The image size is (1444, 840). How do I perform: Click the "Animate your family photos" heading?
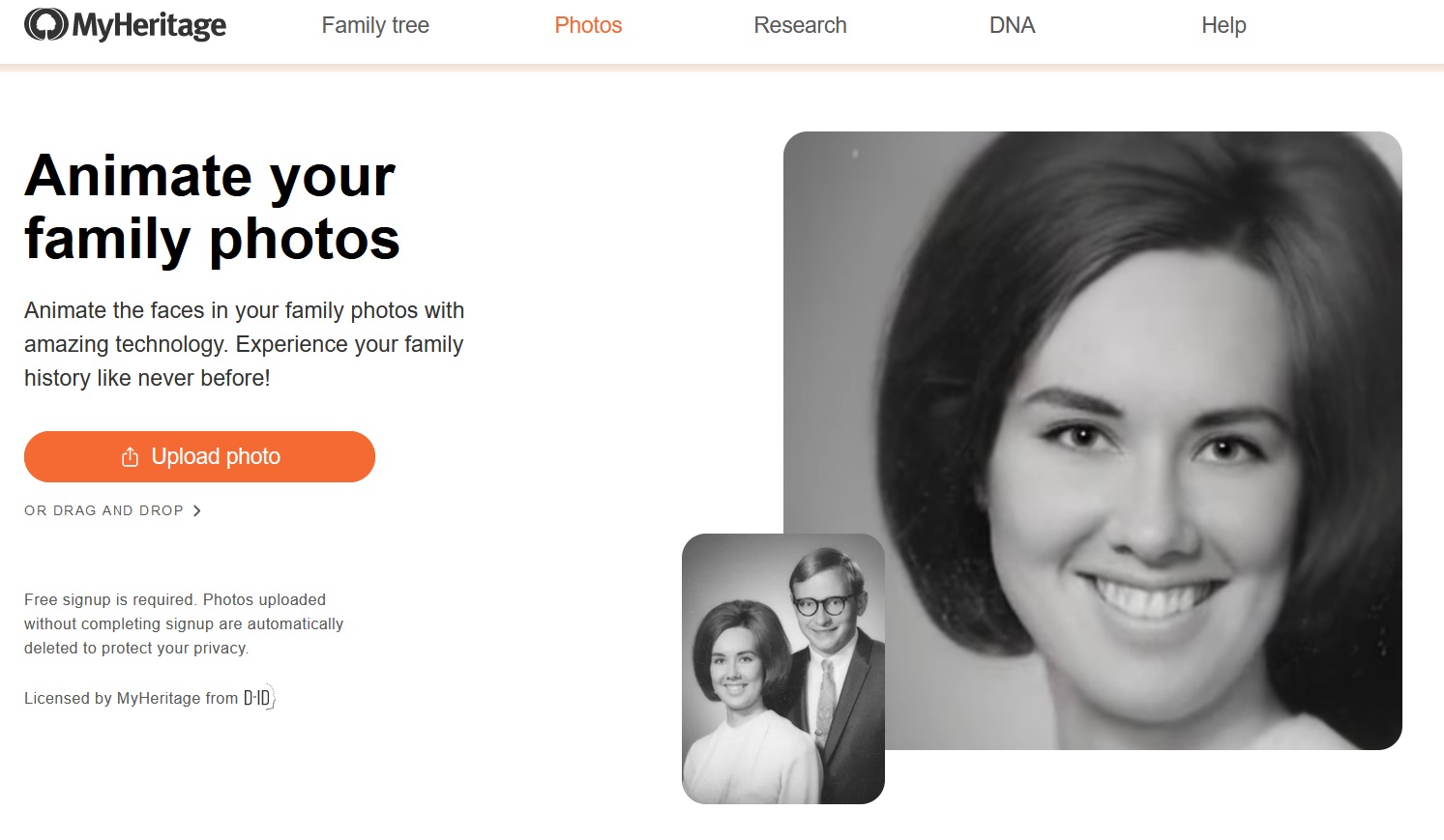(212, 207)
